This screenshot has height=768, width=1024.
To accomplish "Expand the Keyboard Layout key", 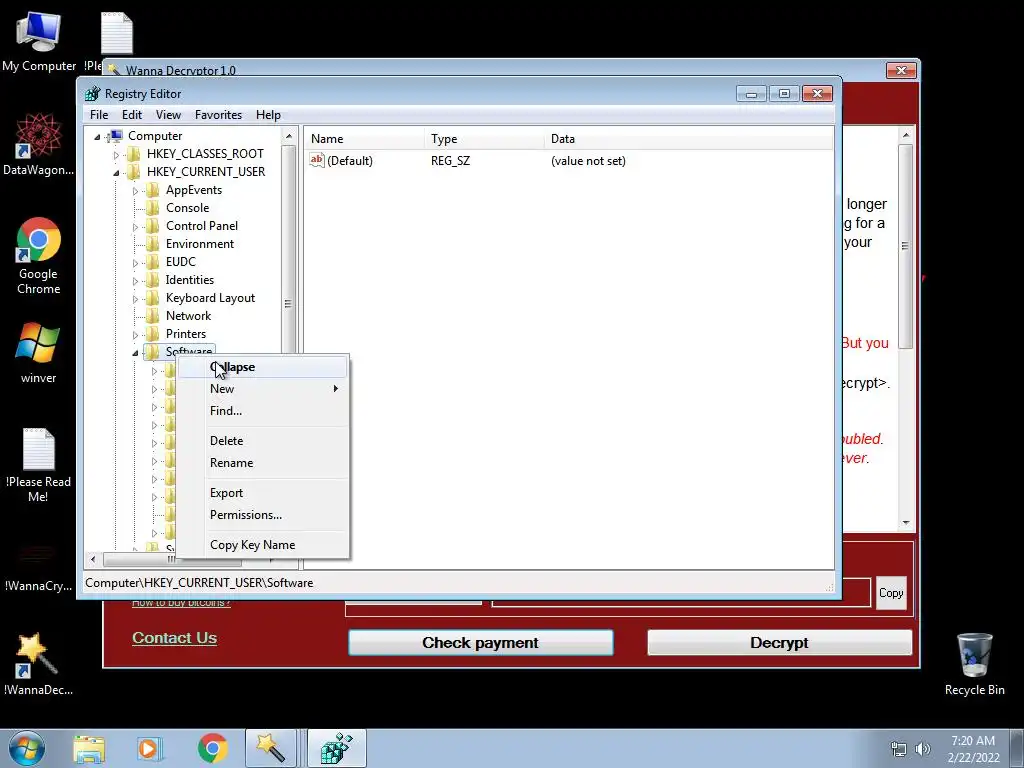I will (x=135, y=298).
